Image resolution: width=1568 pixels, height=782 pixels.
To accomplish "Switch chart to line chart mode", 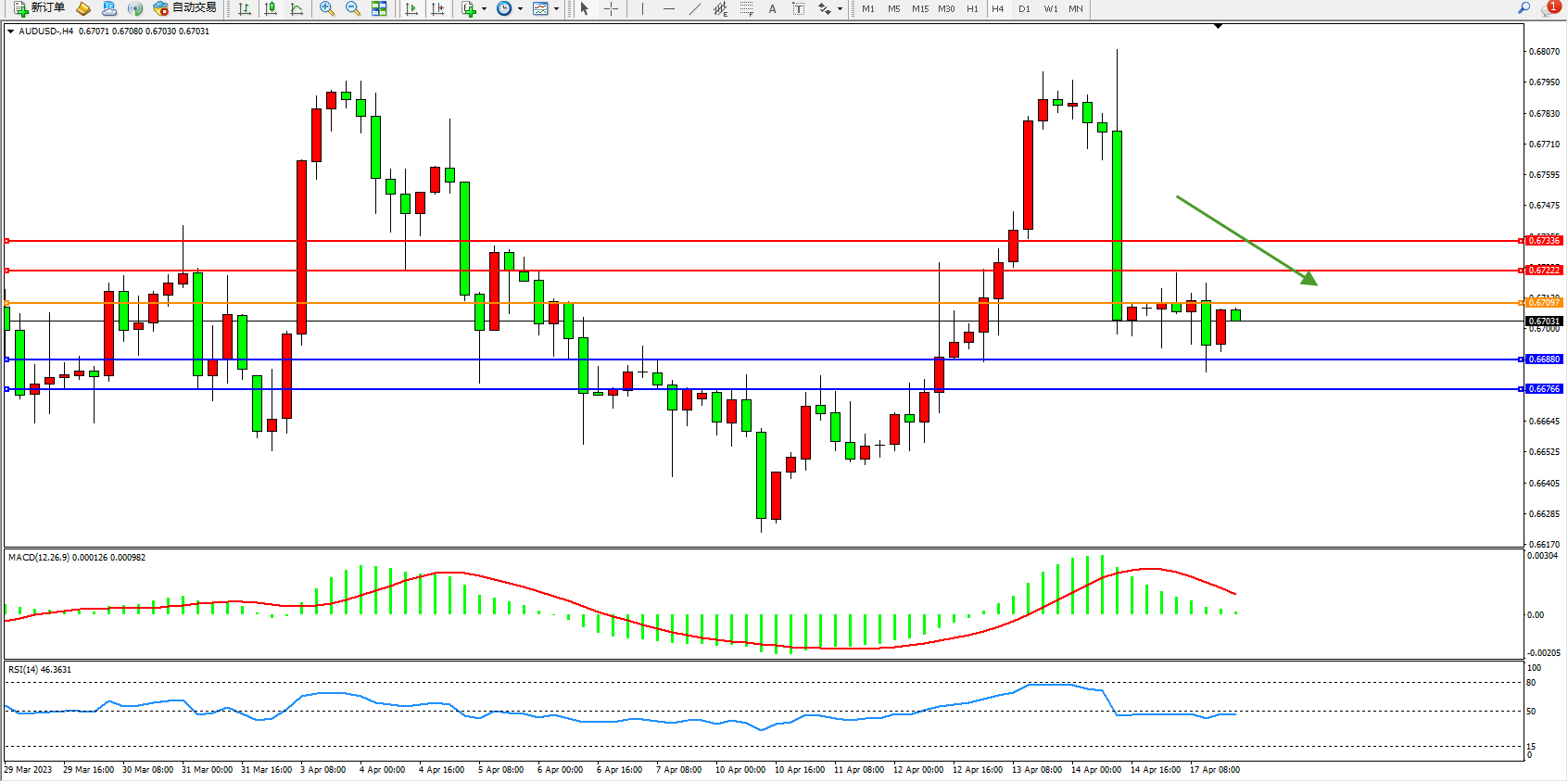I will [x=297, y=8].
